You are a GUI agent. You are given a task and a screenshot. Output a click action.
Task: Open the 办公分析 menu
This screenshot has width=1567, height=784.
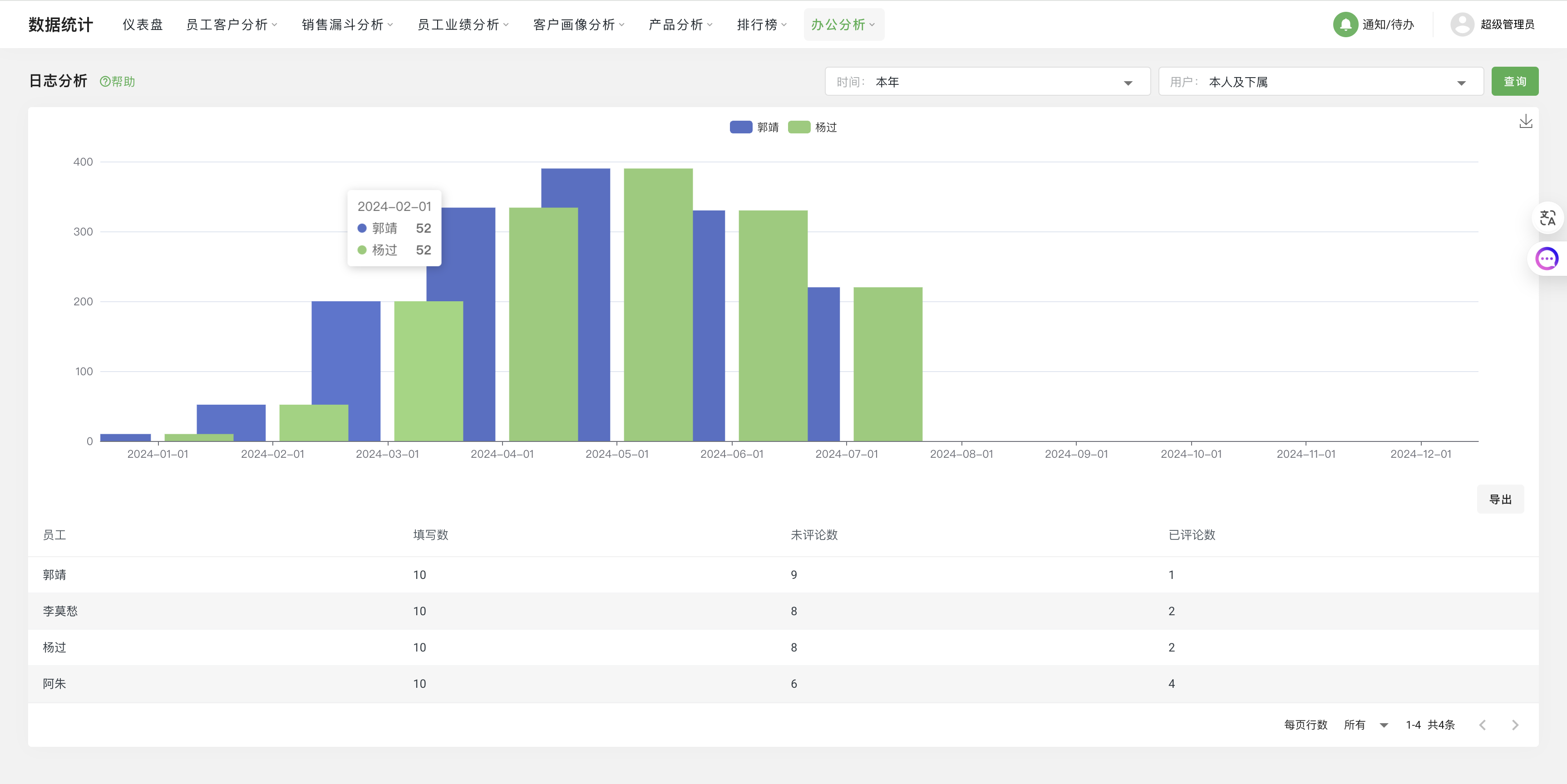(843, 24)
